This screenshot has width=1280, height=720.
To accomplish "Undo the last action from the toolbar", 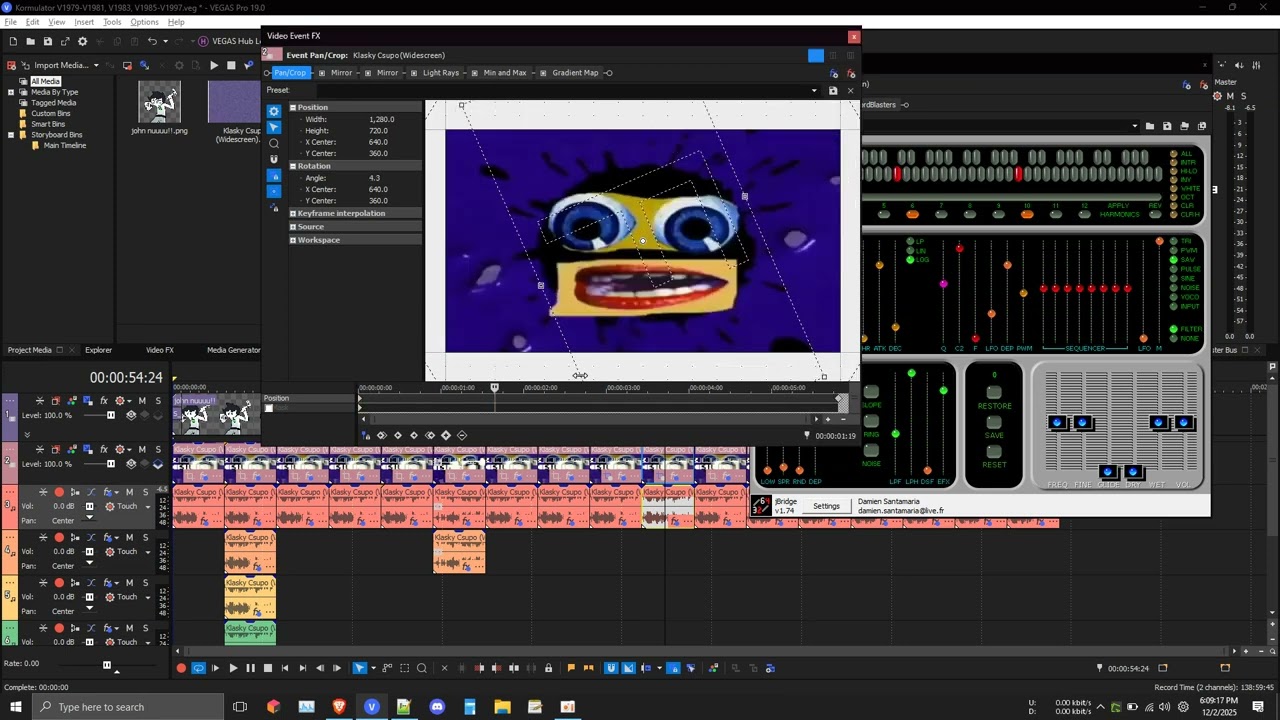I will click(x=151, y=41).
